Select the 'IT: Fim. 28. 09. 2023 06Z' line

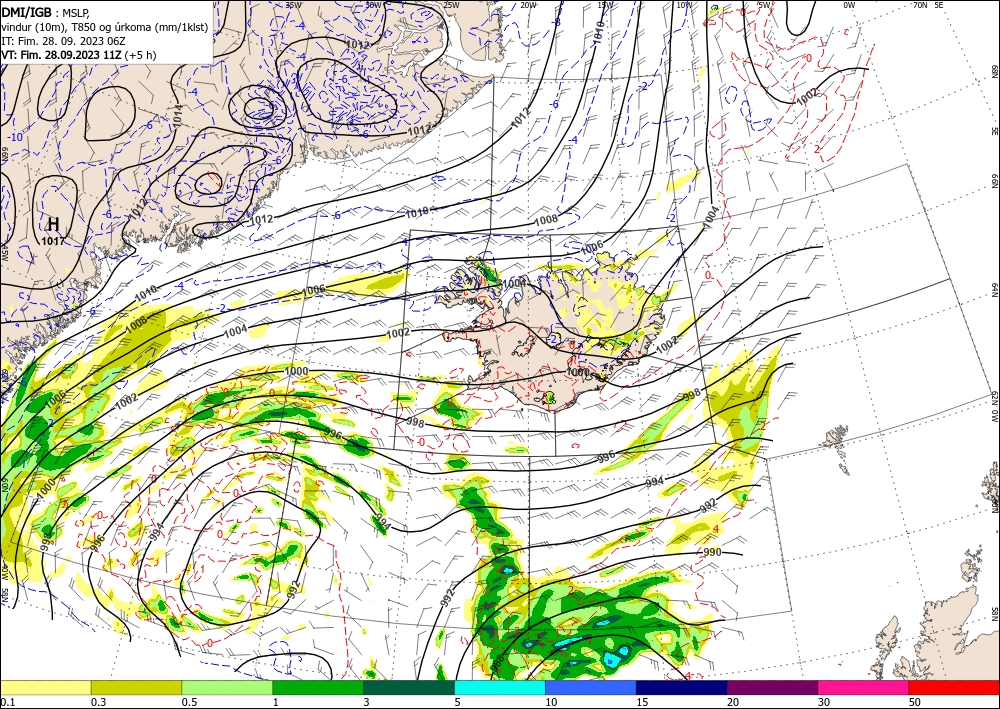pos(63,41)
